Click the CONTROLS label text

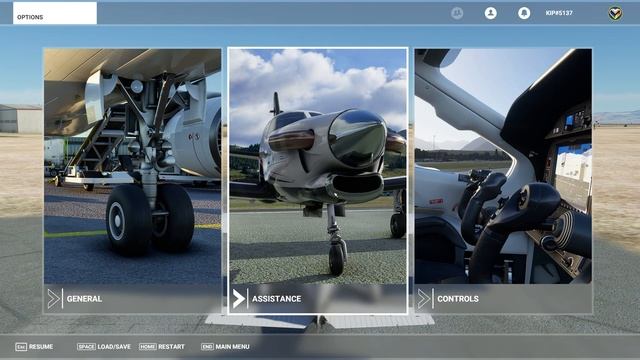(458, 299)
